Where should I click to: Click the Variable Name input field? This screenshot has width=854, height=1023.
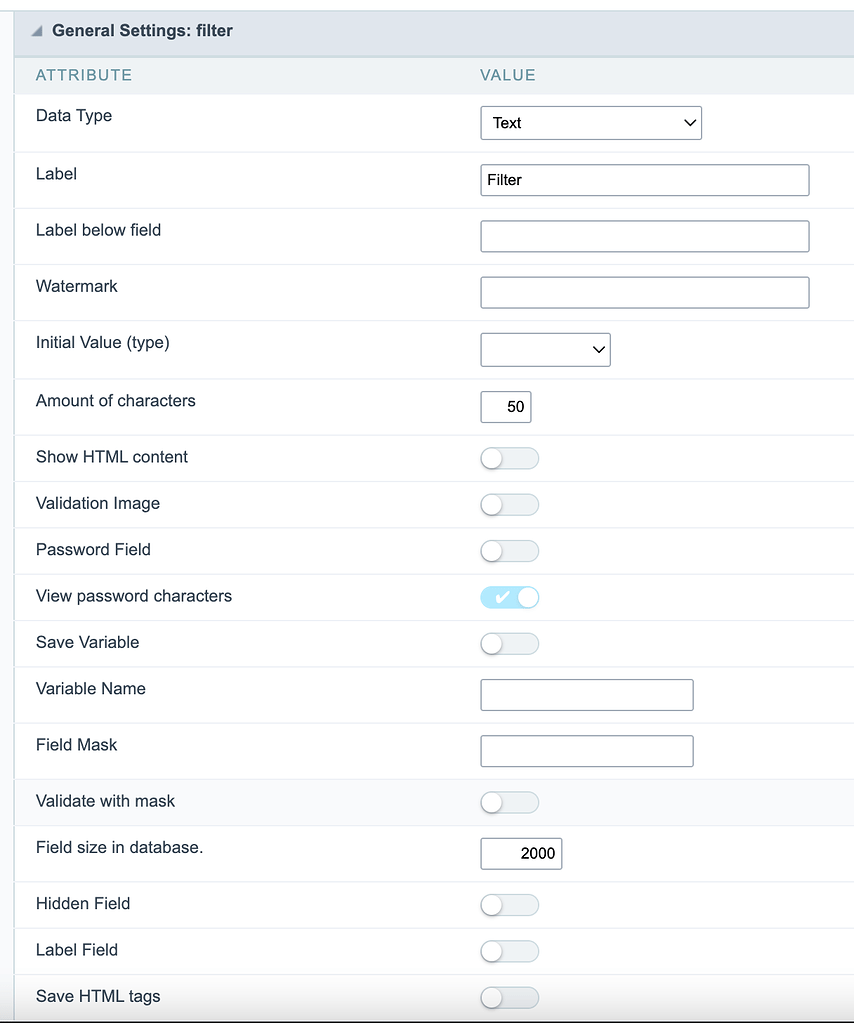coord(587,695)
